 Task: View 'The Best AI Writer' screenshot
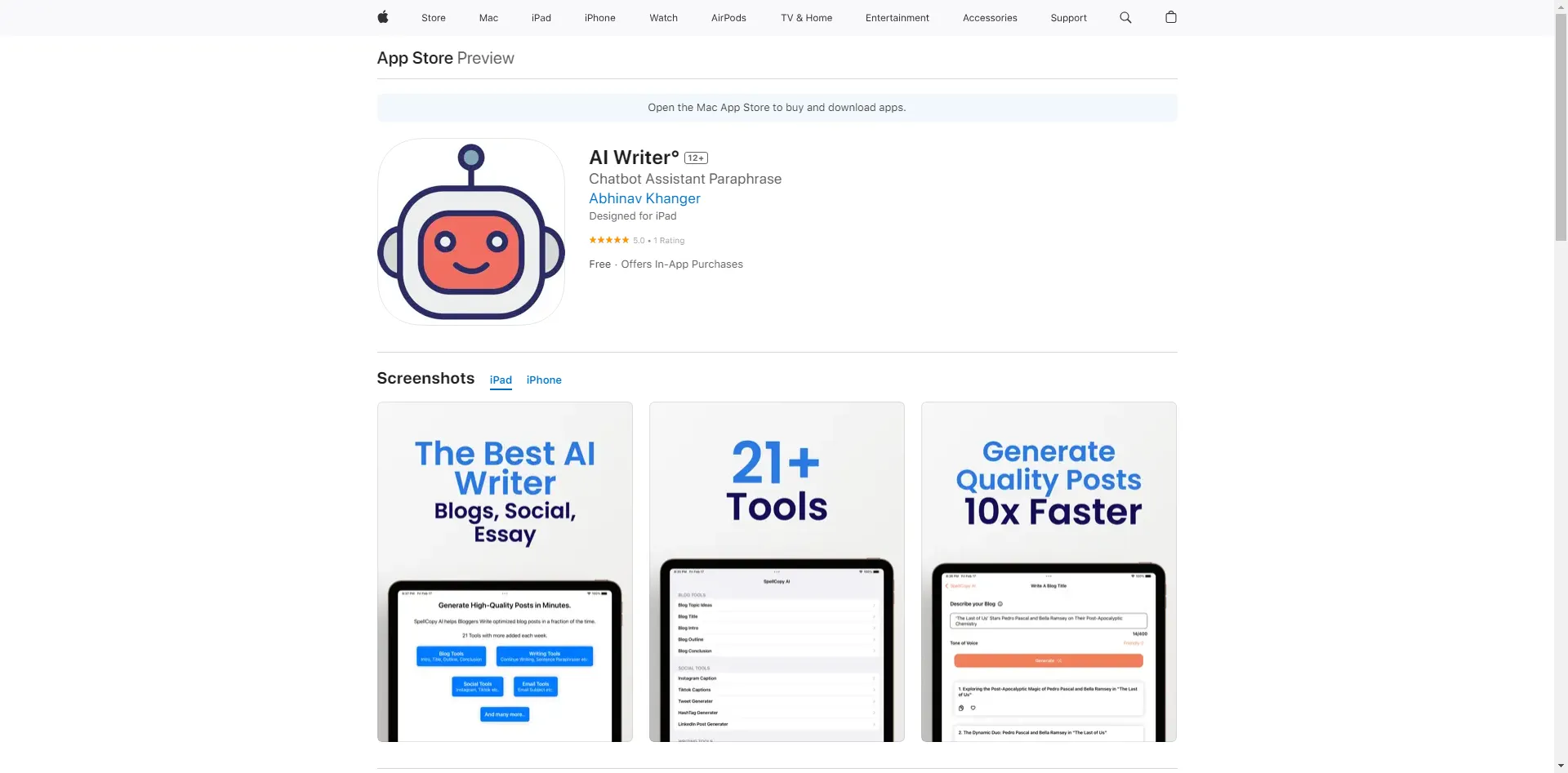tap(505, 571)
